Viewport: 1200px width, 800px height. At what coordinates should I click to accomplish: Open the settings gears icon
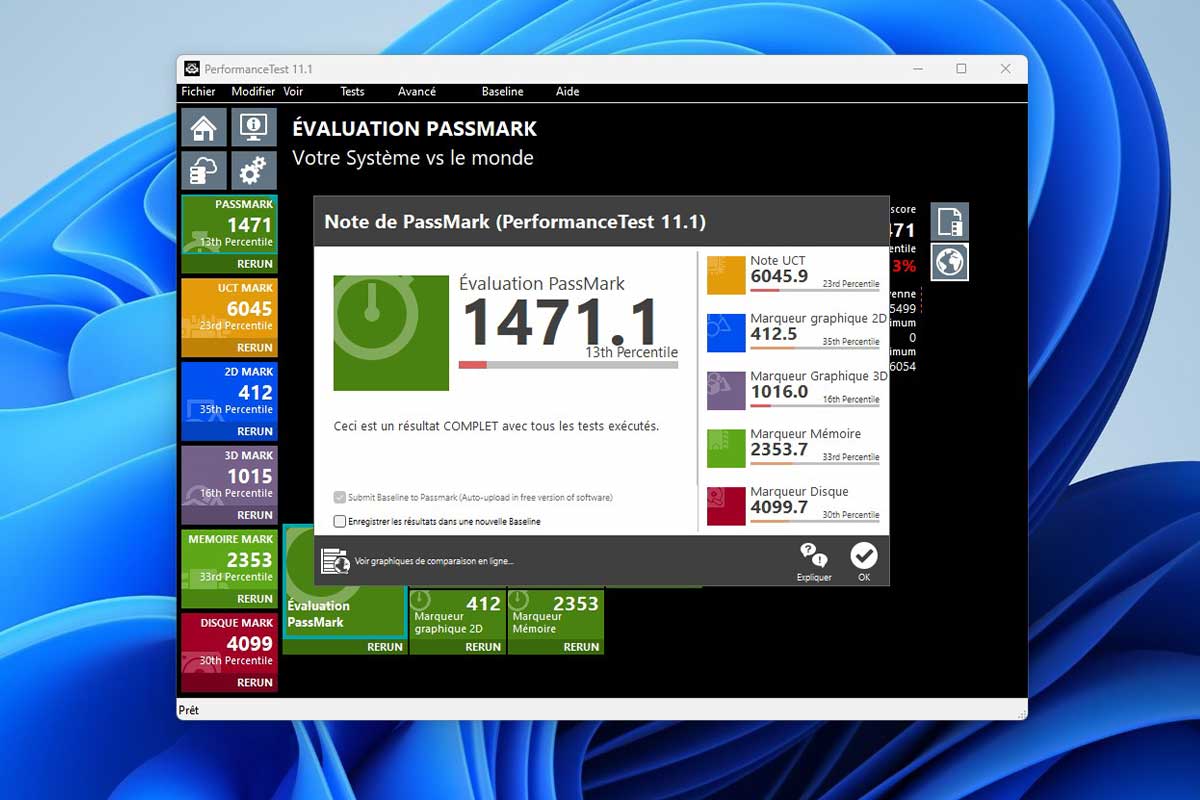[254, 170]
